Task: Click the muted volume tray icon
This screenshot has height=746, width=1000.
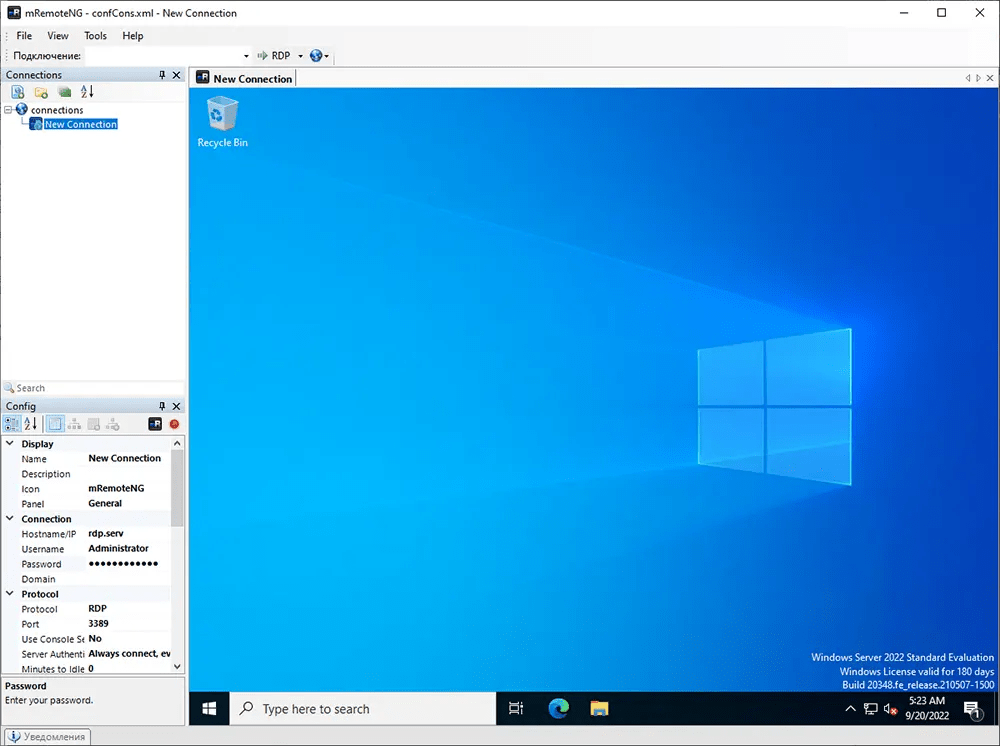Action: pos(891,708)
